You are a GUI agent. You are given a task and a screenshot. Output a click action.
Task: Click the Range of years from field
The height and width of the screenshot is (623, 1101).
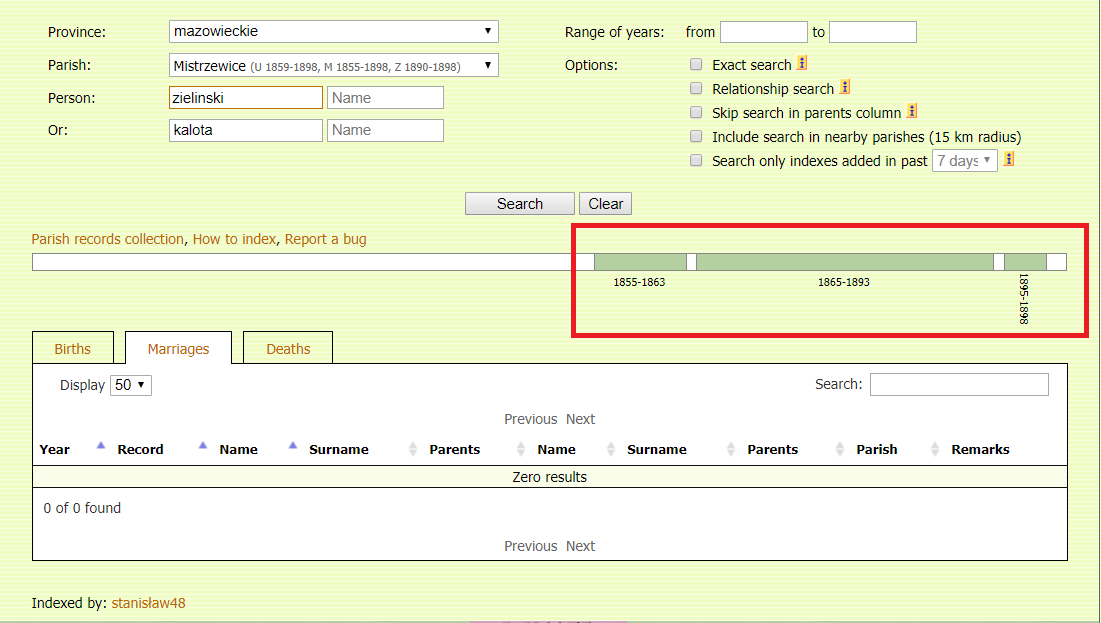click(x=763, y=32)
